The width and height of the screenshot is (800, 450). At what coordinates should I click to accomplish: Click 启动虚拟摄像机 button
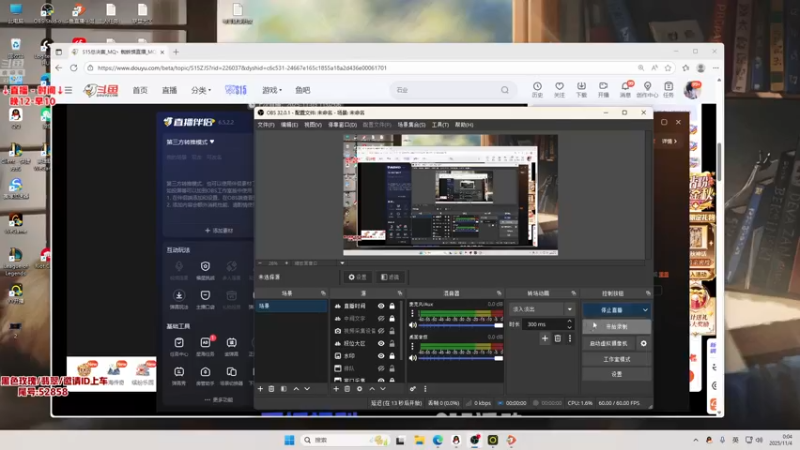point(609,343)
